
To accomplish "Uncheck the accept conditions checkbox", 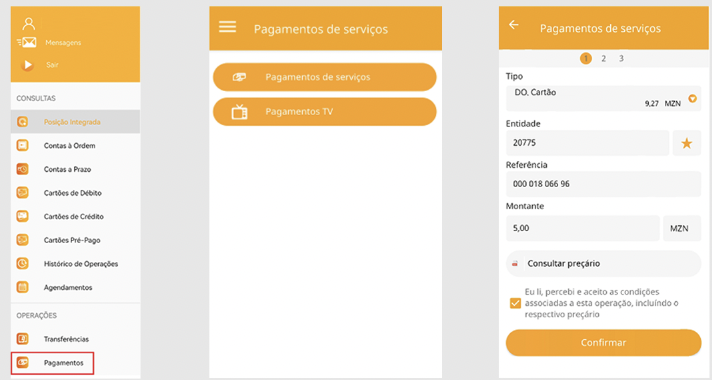I will [515, 303].
